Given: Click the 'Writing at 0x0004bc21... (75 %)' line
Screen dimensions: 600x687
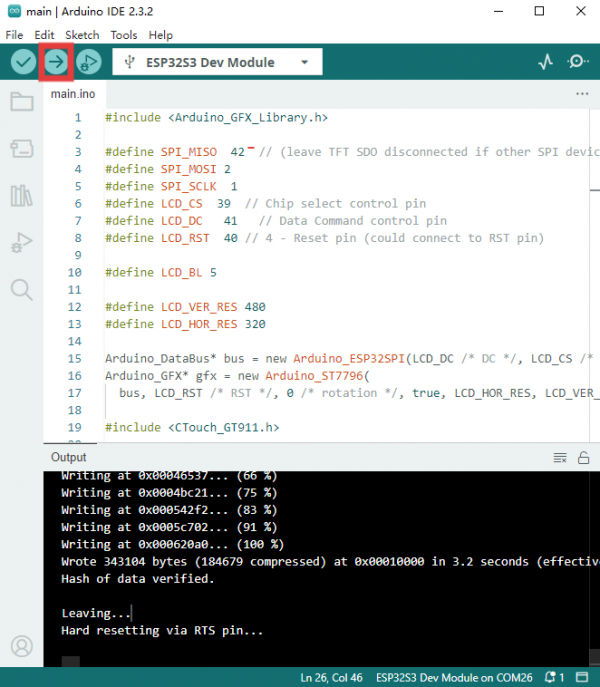Looking at the screenshot, I should 169,492.
